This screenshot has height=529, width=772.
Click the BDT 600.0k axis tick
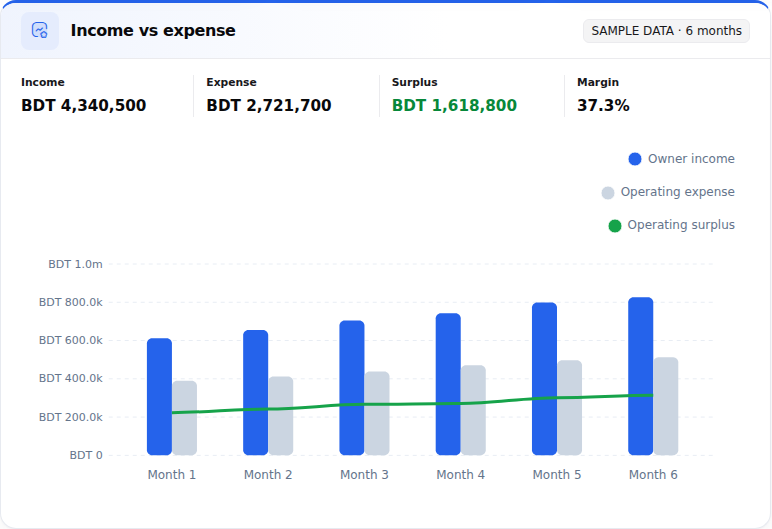71,340
